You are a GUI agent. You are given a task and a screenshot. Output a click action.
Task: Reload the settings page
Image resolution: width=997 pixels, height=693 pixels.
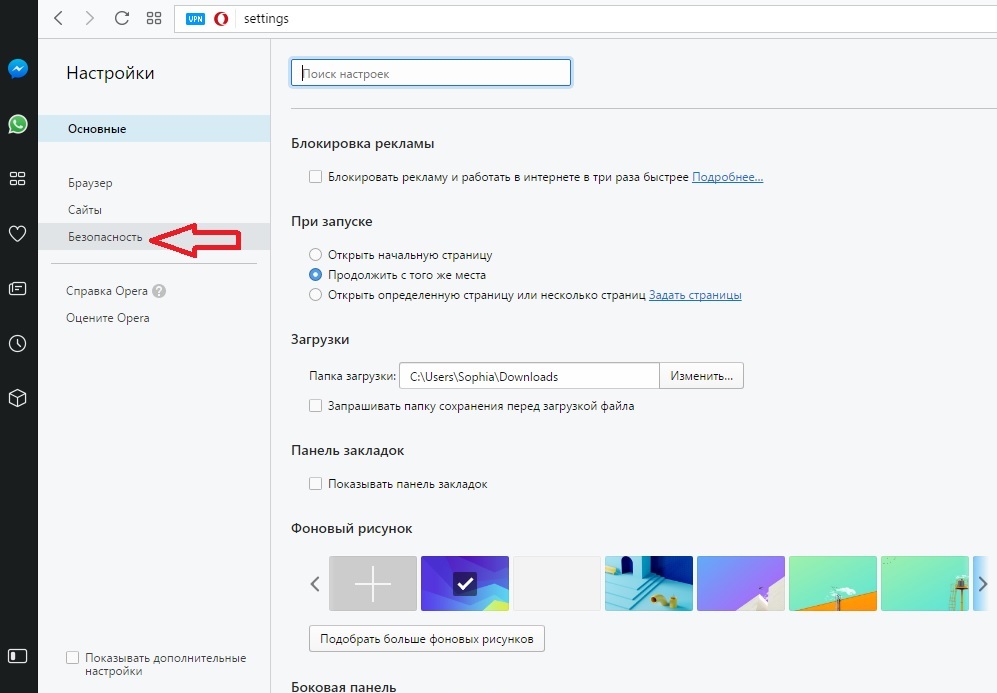click(121, 18)
